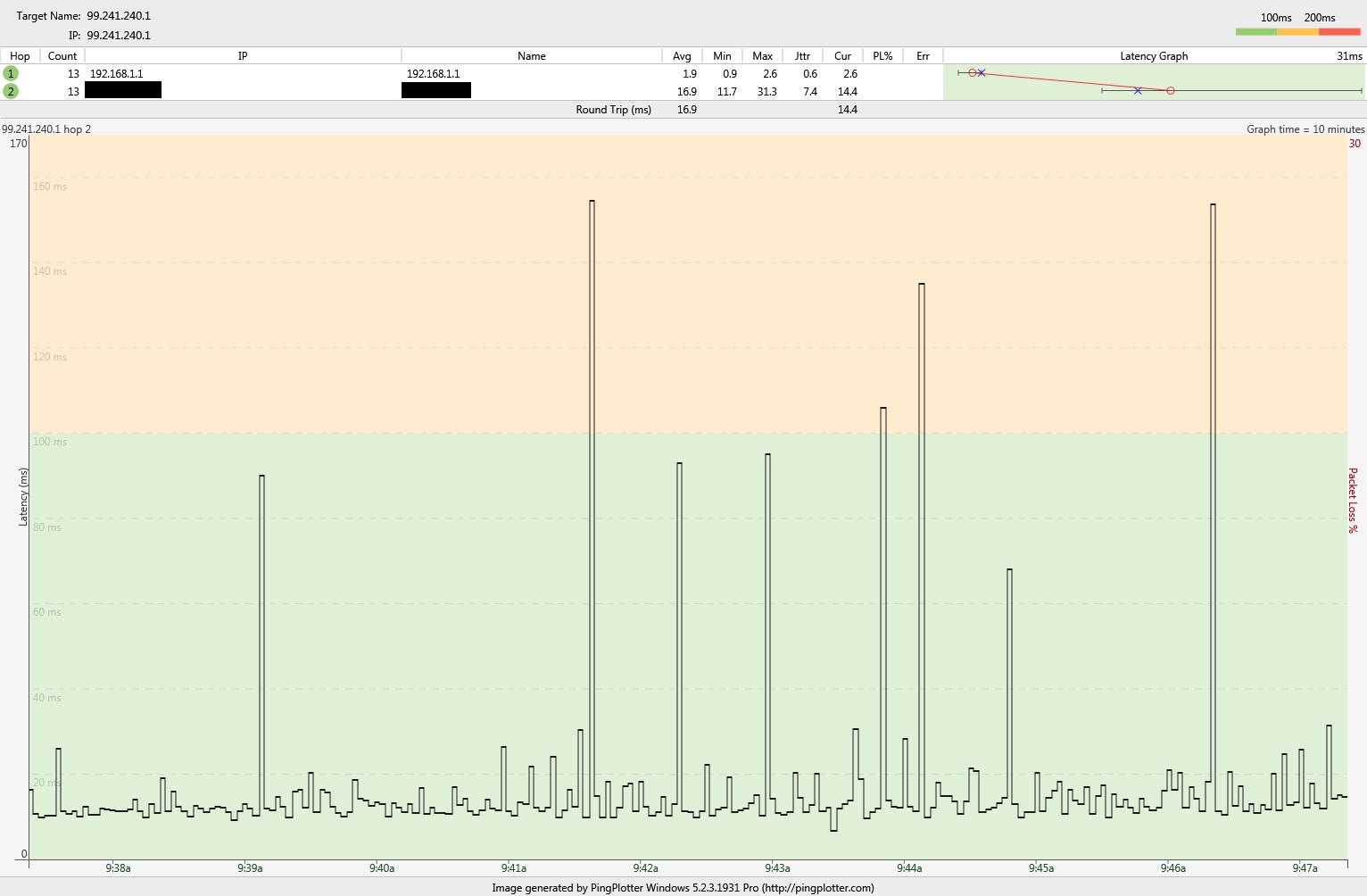Click the Cur column header

click(842, 55)
